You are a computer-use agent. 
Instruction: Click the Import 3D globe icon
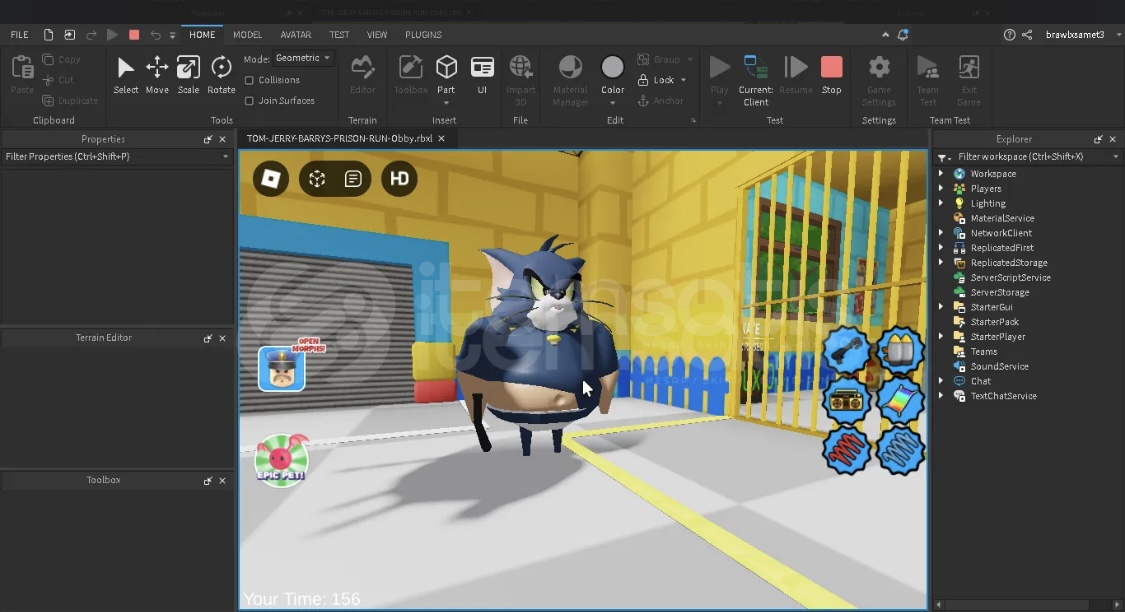(x=521, y=67)
